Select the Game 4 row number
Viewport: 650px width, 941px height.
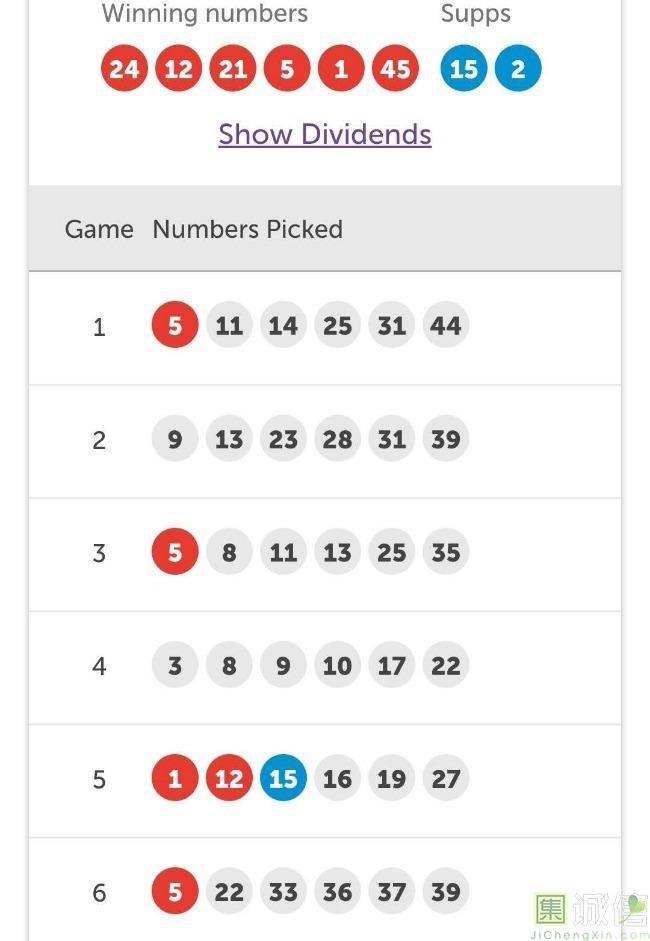click(x=99, y=666)
